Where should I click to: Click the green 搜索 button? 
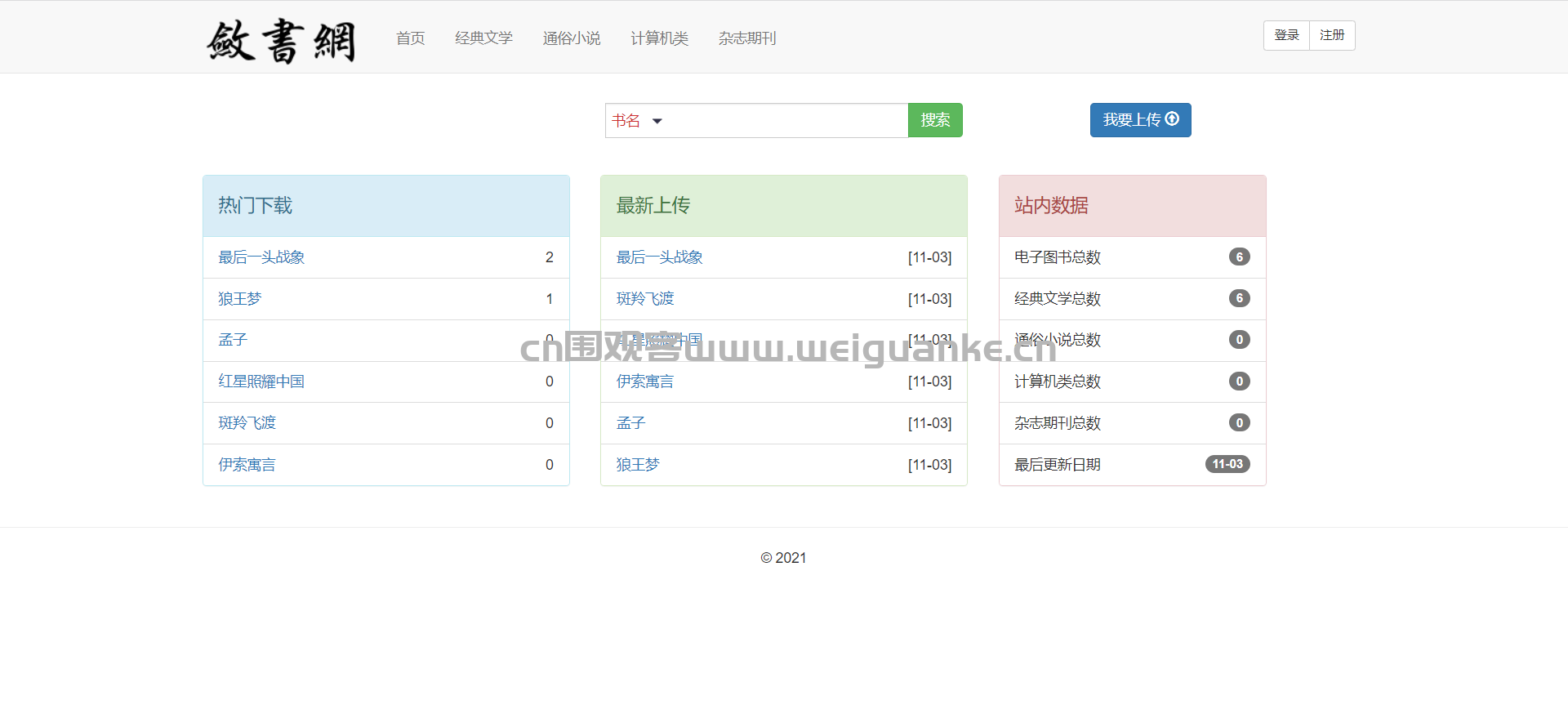coord(935,120)
